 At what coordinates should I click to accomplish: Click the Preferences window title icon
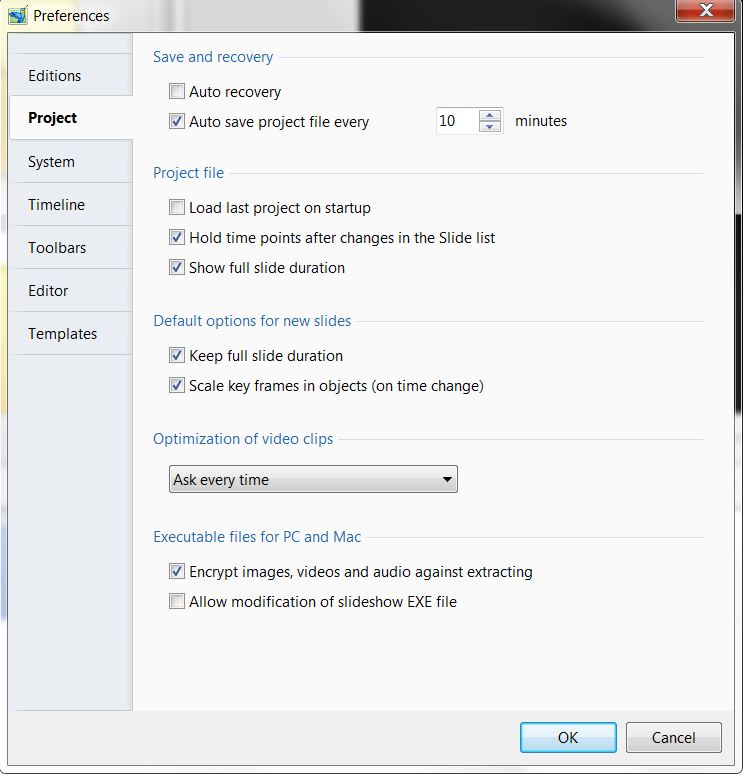click(x=17, y=15)
